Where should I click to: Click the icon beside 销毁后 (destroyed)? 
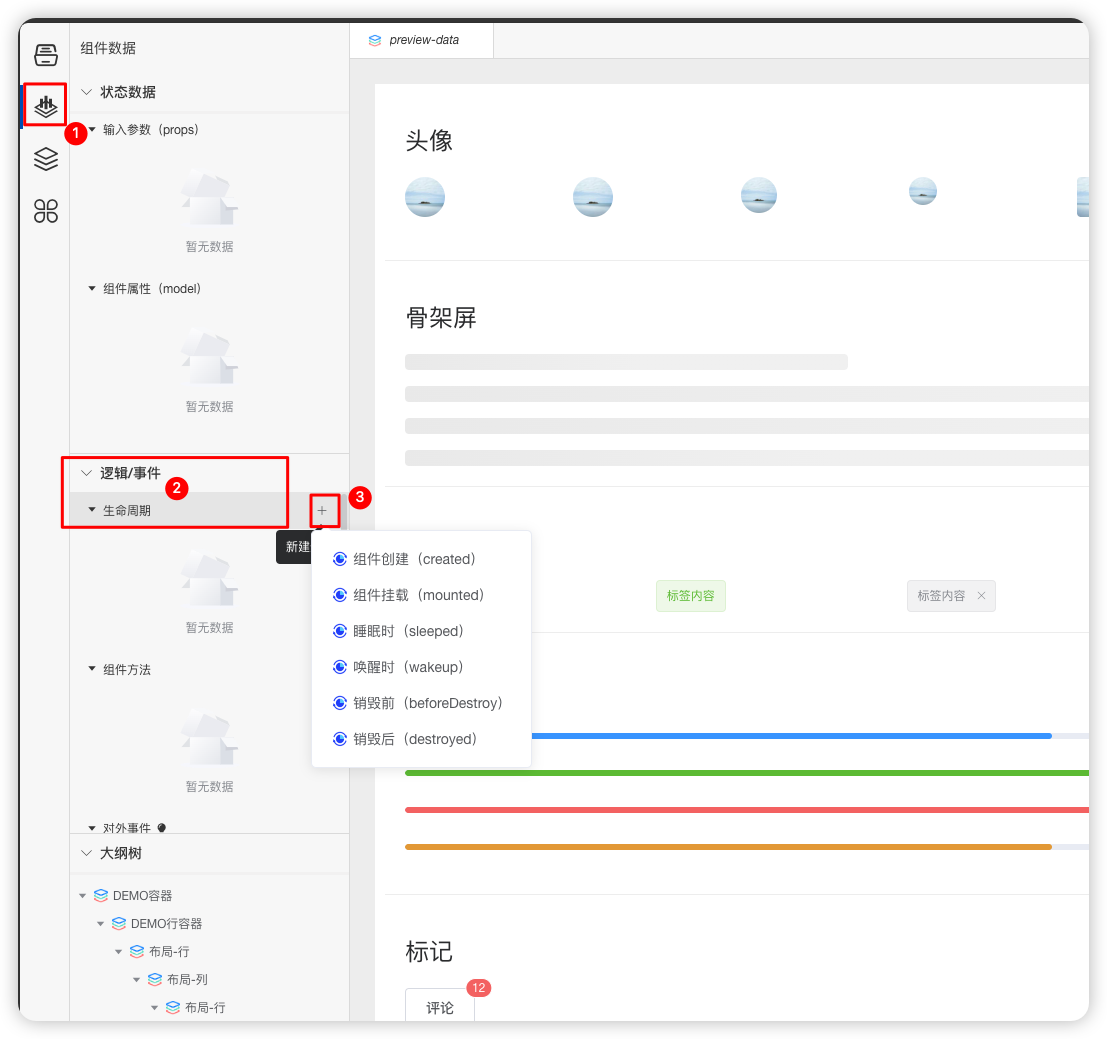coord(340,739)
